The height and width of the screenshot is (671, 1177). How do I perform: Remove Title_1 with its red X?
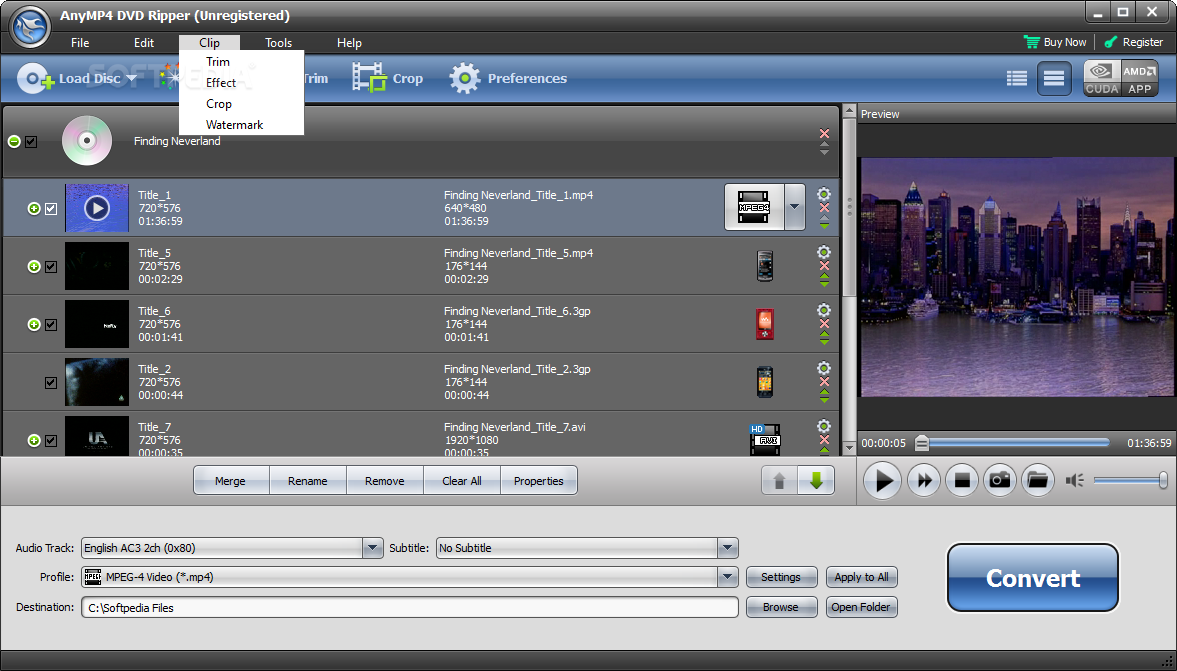pos(824,208)
